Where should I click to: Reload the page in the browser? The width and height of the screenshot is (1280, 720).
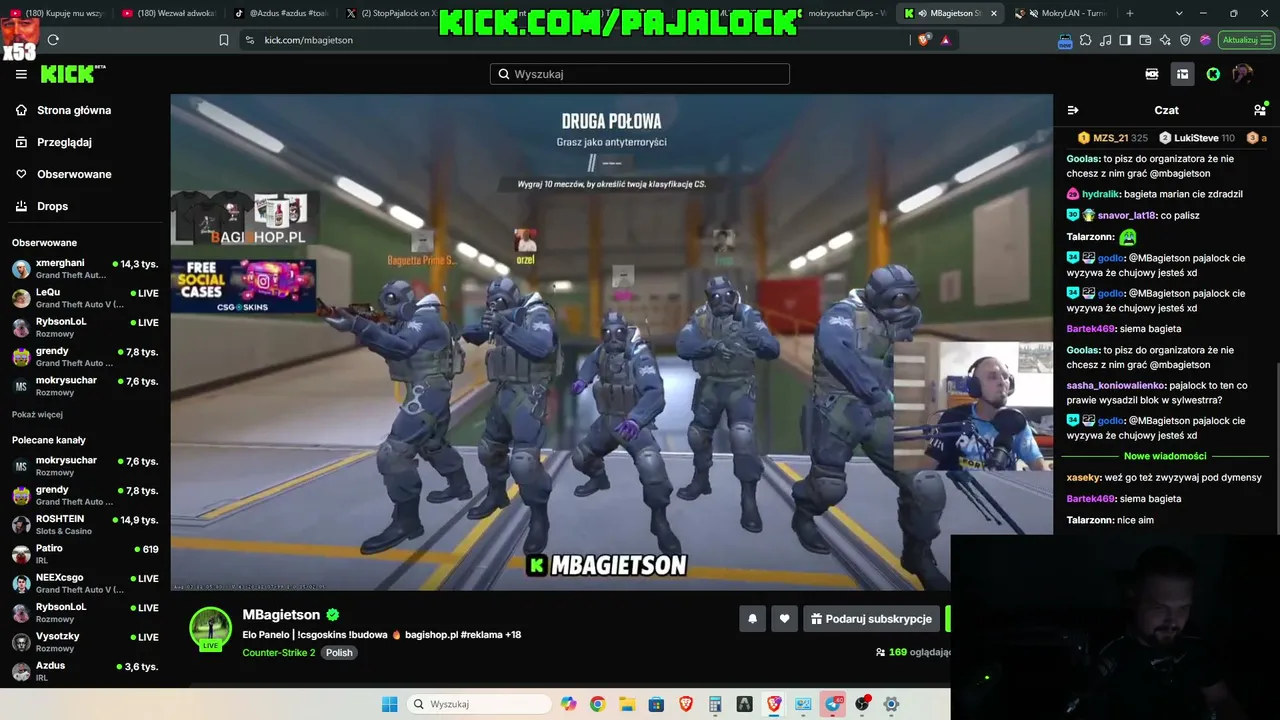click(53, 40)
